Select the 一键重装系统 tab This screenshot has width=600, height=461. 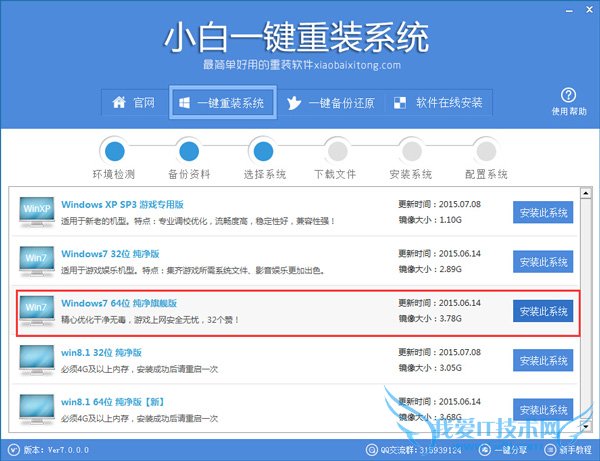223,103
